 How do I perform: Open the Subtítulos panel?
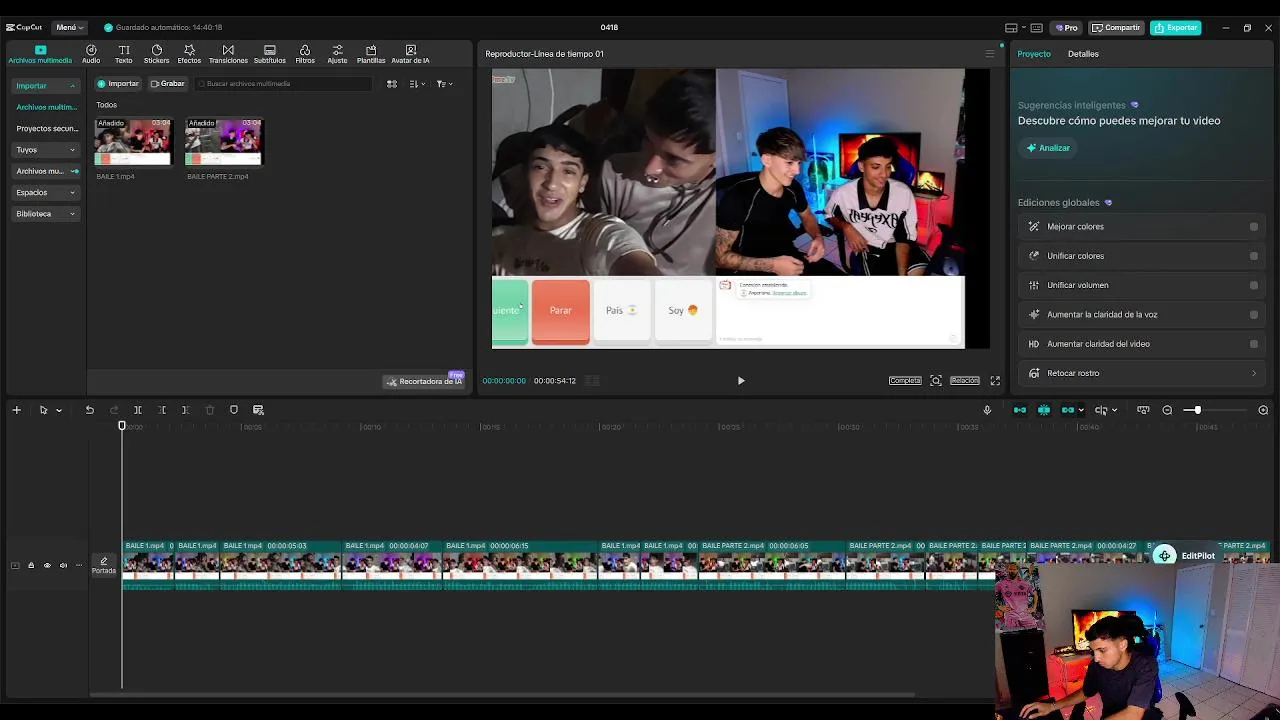tap(269, 54)
